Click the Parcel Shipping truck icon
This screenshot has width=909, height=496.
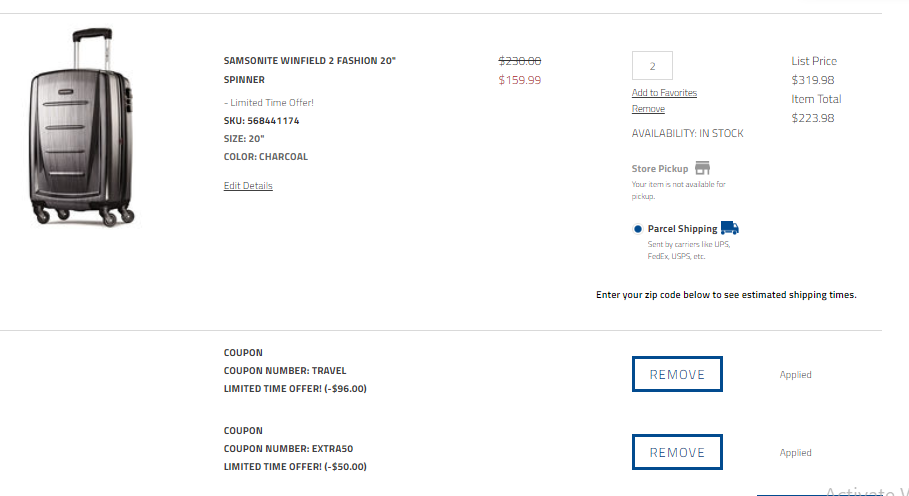(729, 228)
